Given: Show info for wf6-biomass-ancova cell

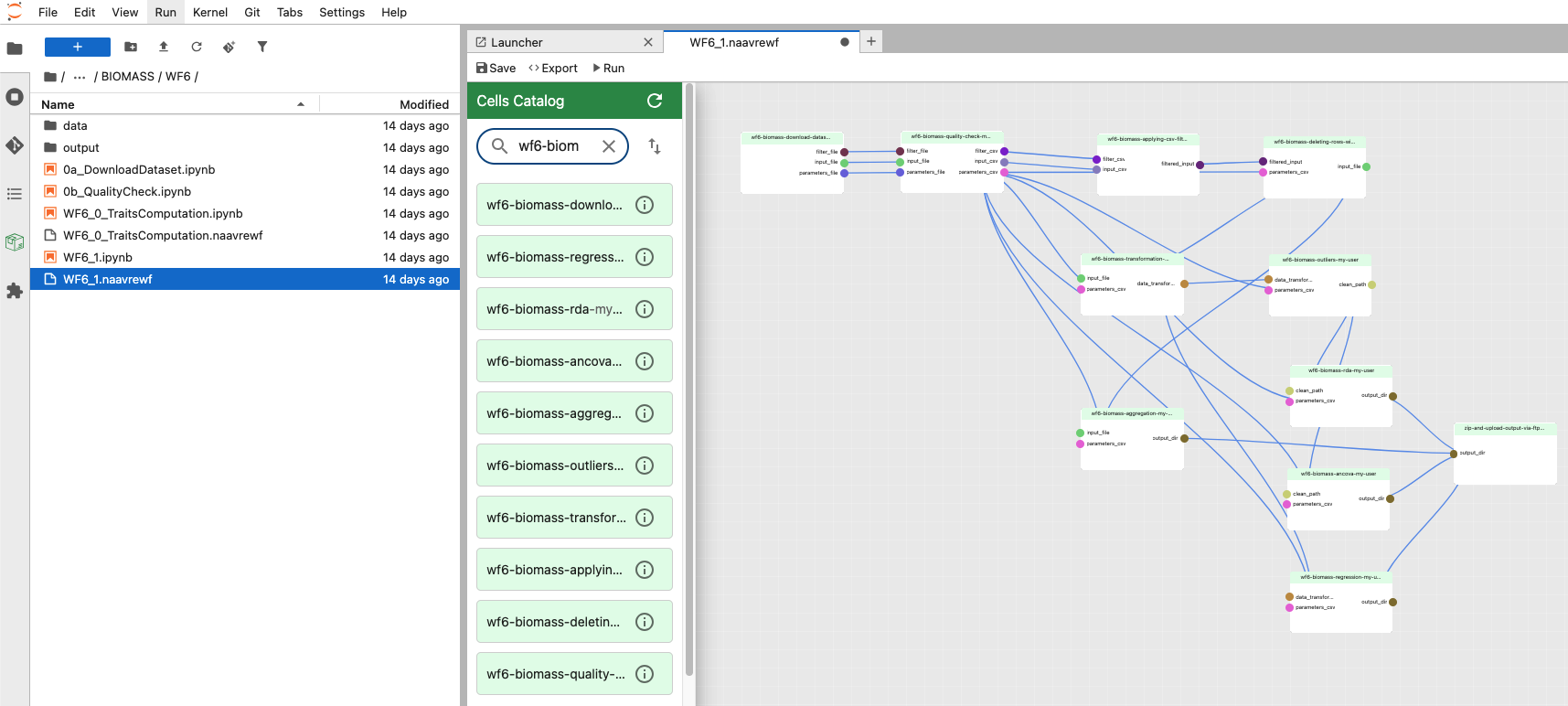Looking at the screenshot, I should pos(645,361).
